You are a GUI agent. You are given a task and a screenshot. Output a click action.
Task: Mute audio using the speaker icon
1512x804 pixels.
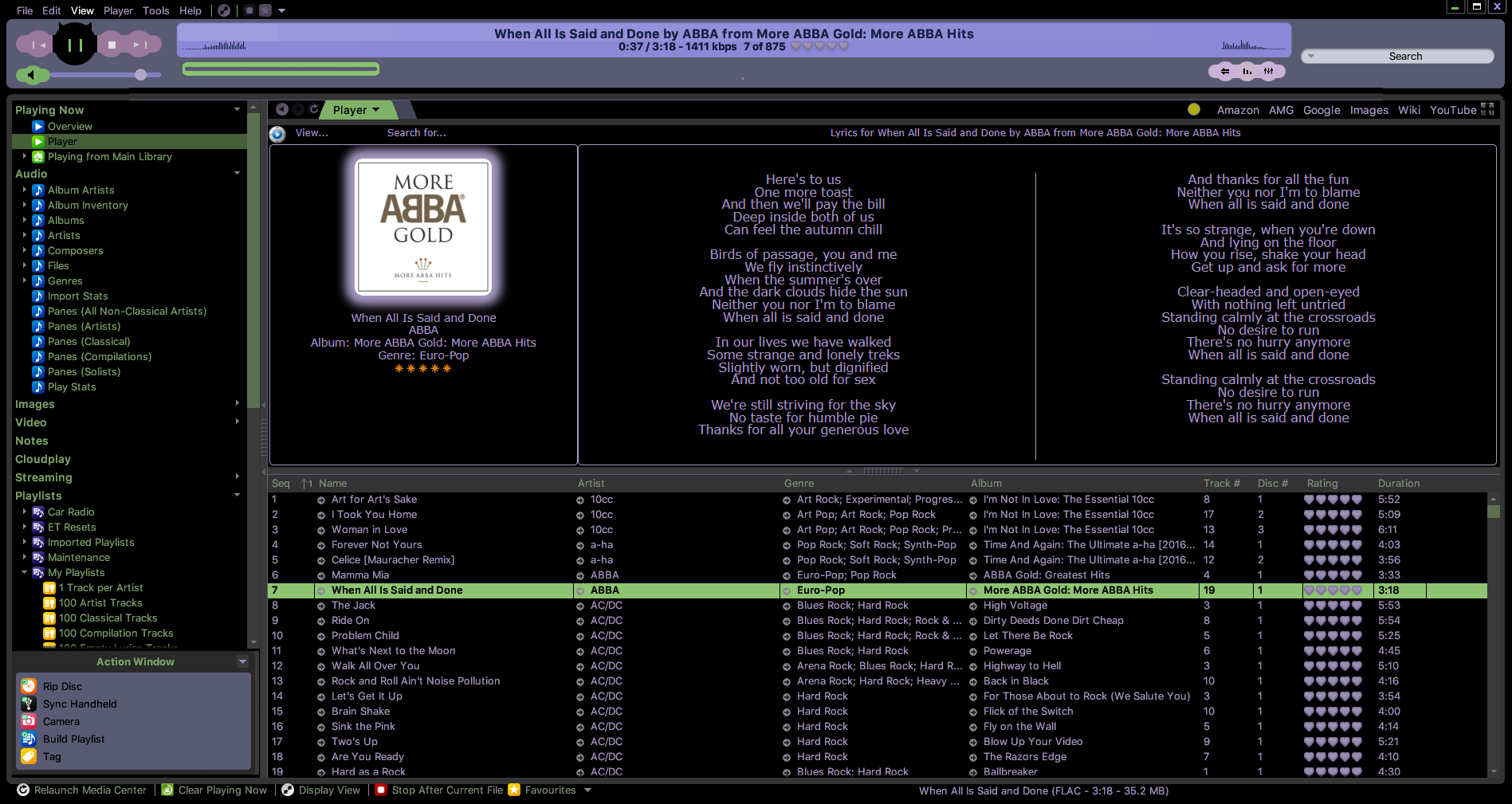click(32, 75)
